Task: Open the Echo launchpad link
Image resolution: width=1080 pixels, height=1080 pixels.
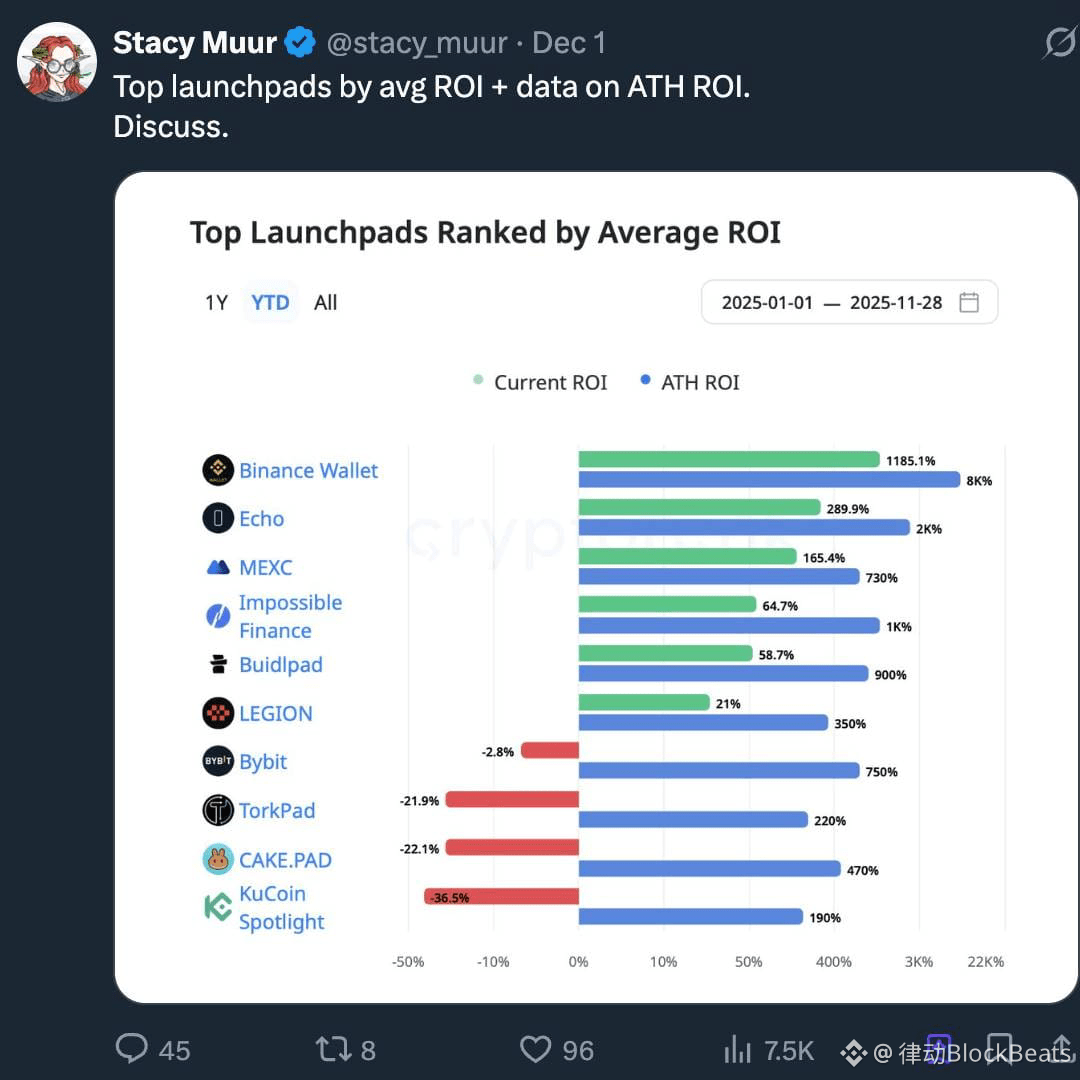Action: tap(261, 519)
